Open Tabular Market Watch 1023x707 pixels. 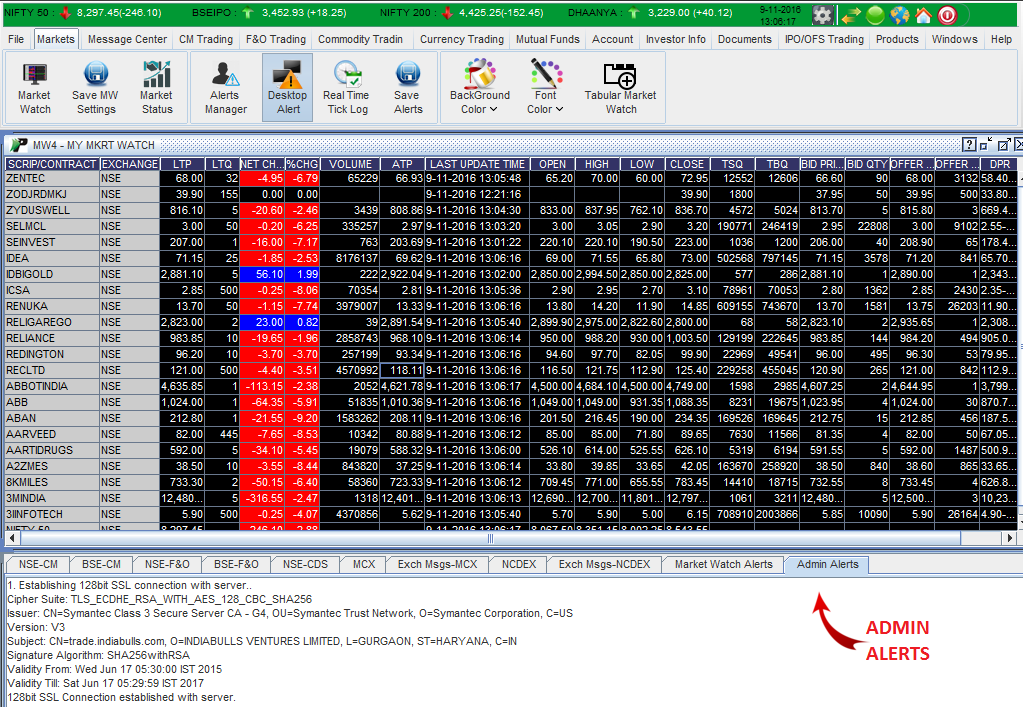pyautogui.click(x=621, y=87)
